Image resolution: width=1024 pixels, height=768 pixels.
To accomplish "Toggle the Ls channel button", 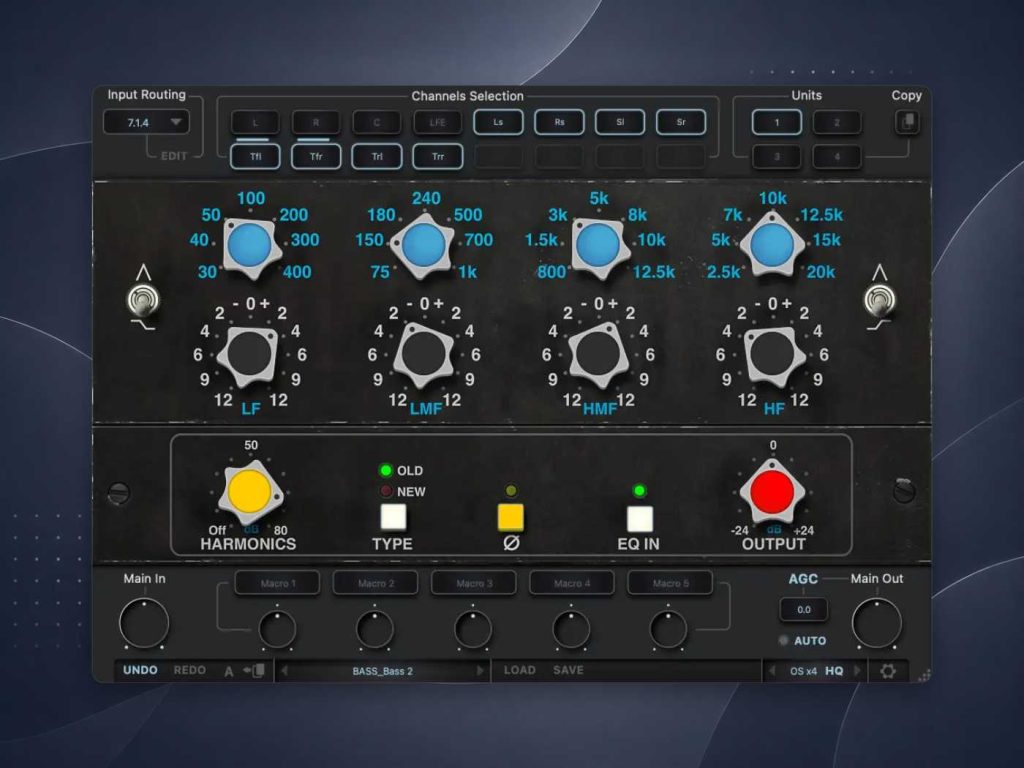I will [498, 122].
